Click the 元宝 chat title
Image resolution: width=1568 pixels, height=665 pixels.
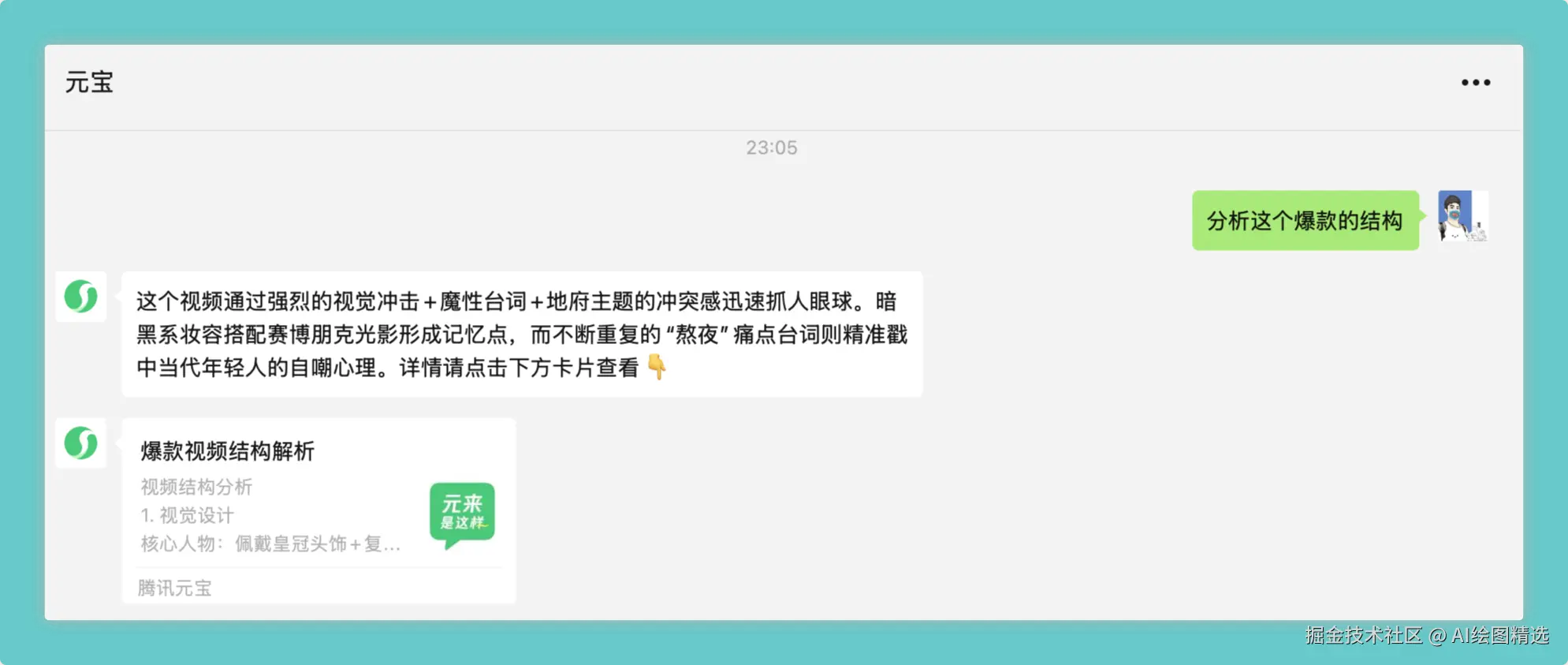point(89,82)
